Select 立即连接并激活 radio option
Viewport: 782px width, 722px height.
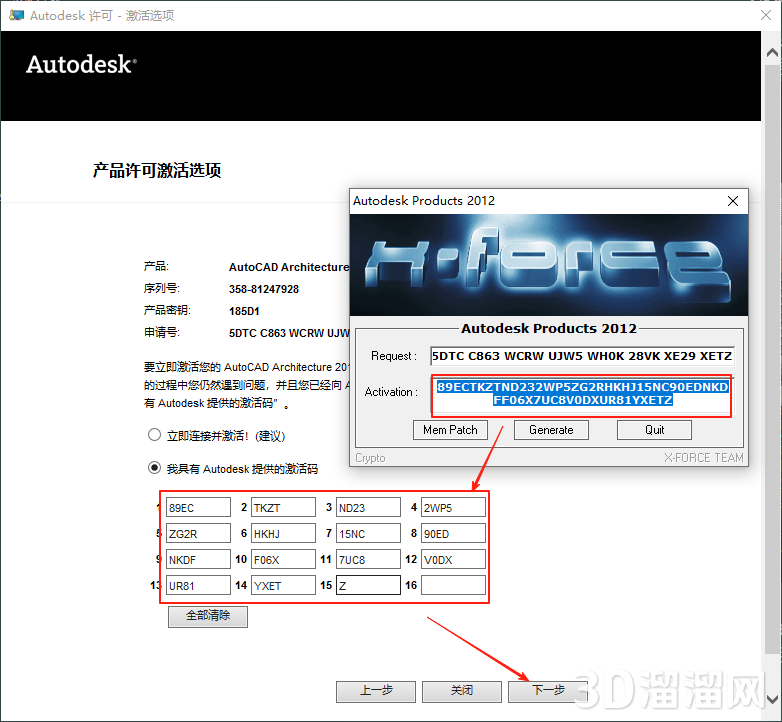(155, 435)
